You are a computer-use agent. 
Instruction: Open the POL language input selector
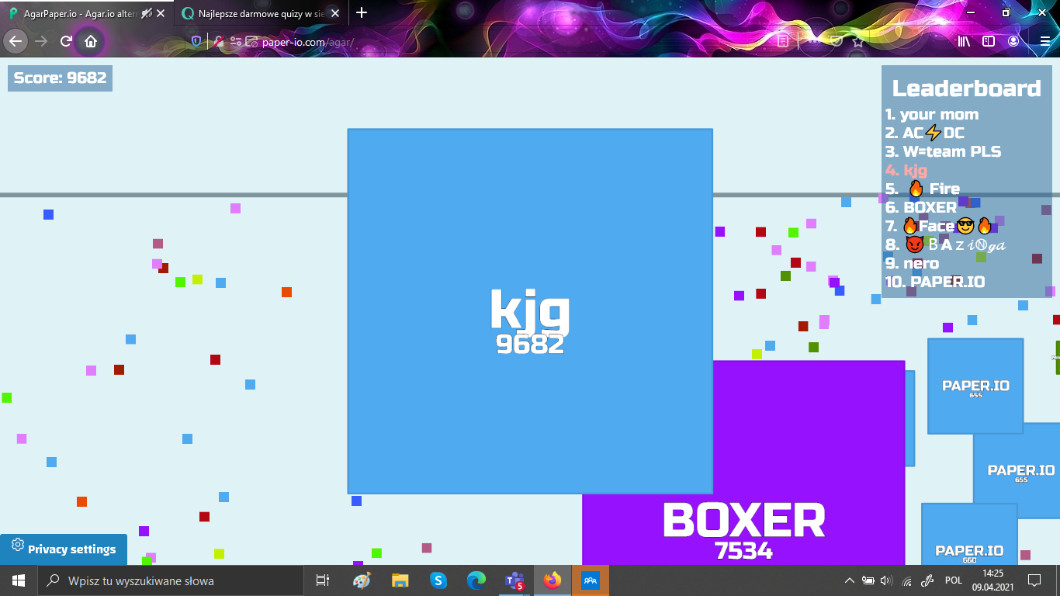pyautogui.click(x=953, y=580)
